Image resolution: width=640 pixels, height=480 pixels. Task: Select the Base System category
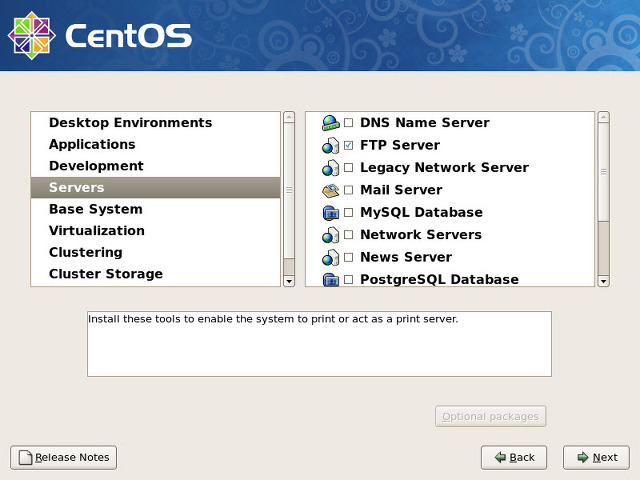[x=156, y=209]
